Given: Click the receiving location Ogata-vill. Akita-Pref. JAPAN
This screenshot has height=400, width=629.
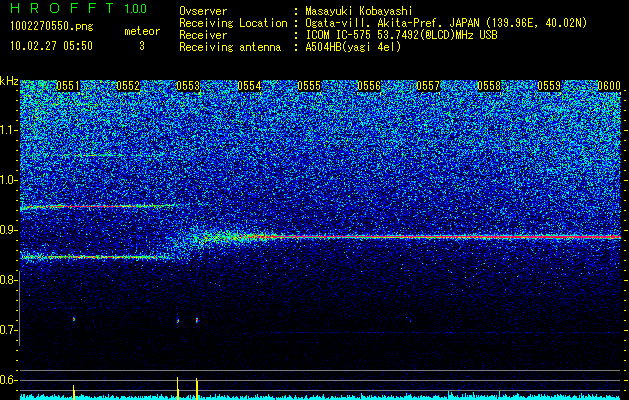Looking at the screenshot, I should tap(392, 23).
